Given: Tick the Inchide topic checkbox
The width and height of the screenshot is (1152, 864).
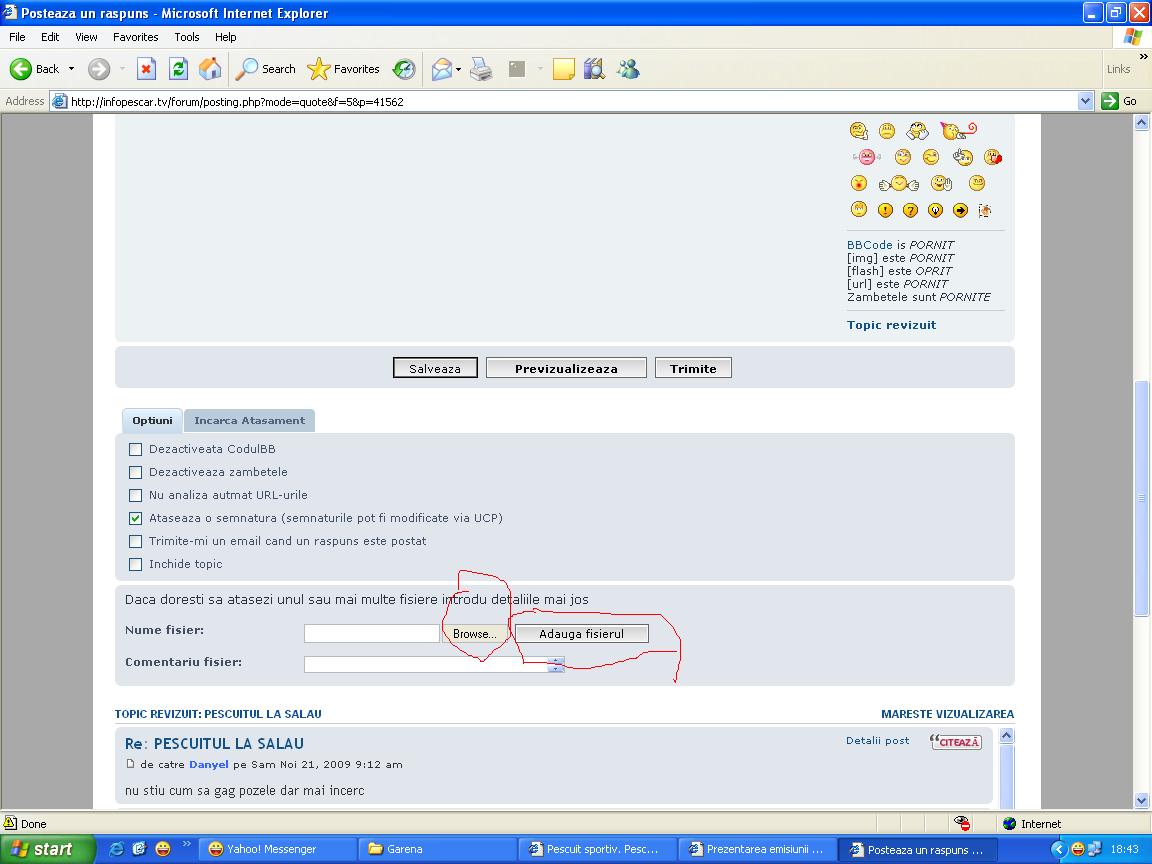Looking at the screenshot, I should [x=136, y=564].
